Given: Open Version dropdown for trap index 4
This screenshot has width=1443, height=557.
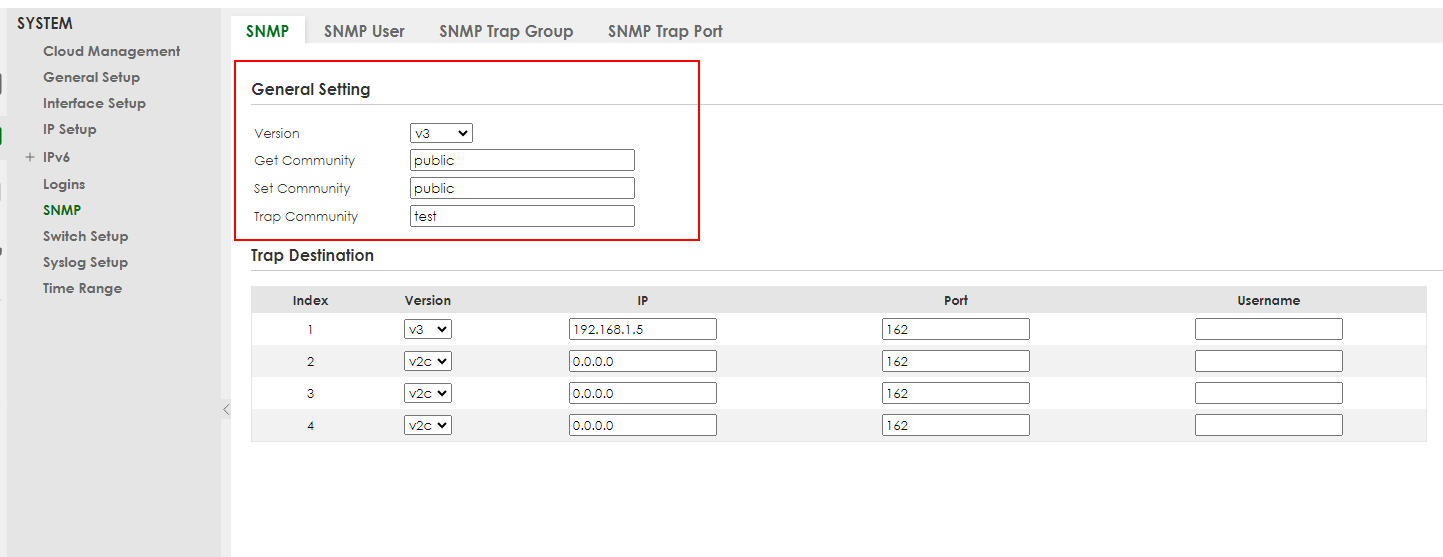Looking at the screenshot, I should 428,425.
